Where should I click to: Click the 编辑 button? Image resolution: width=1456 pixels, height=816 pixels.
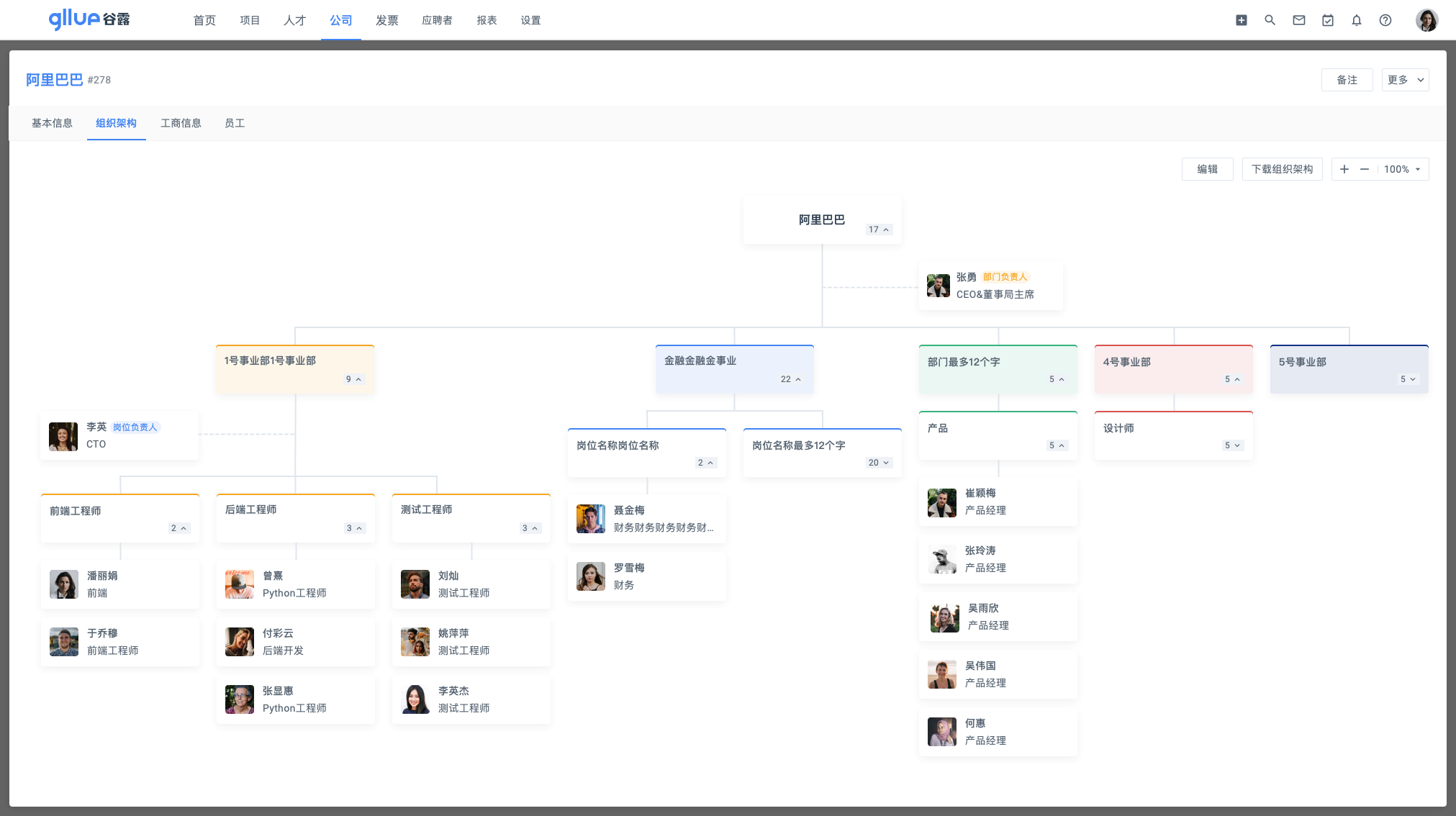point(1207,169)
